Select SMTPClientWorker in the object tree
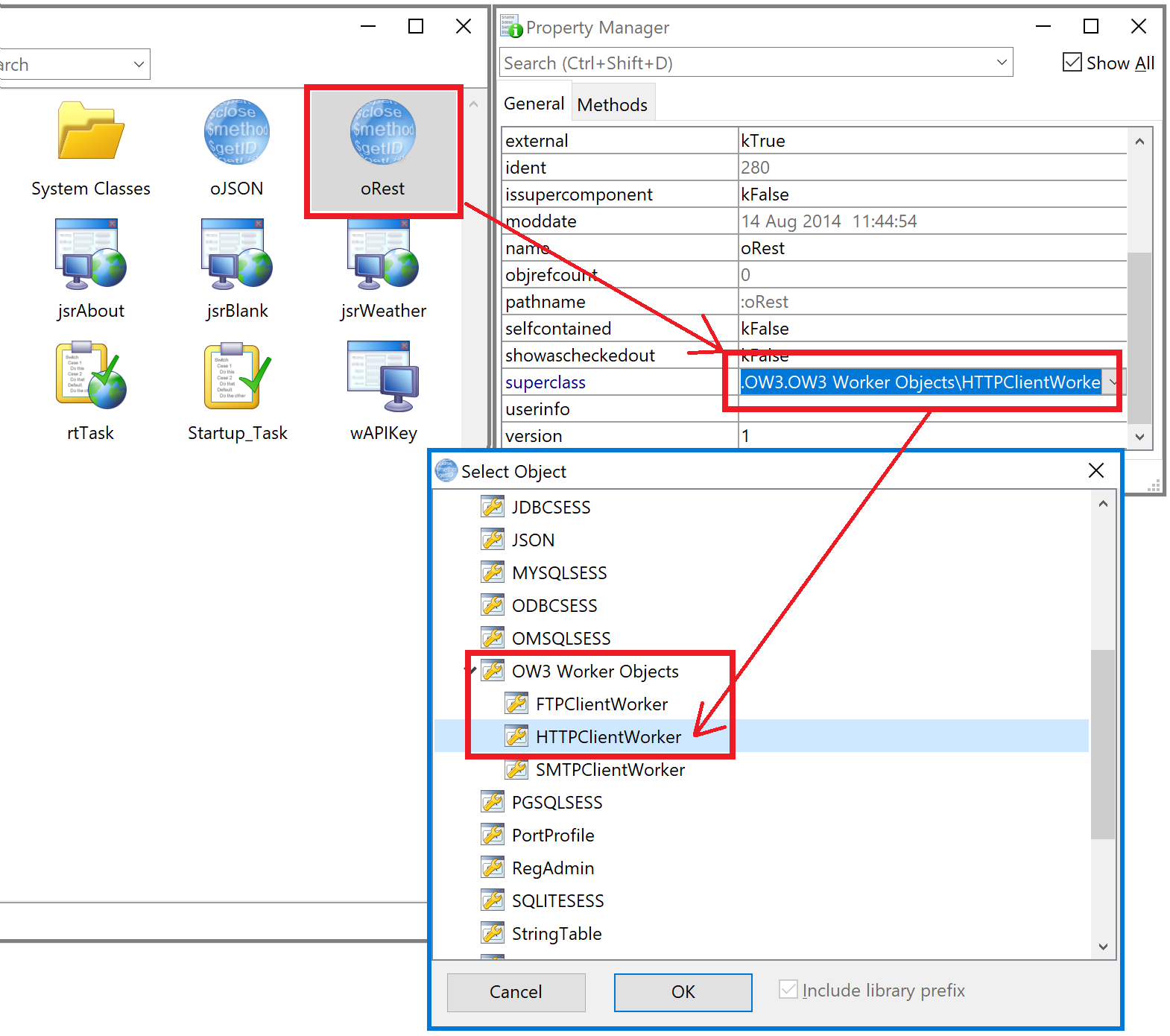The image size is (1170, 1036). click(x=610, y=770)
